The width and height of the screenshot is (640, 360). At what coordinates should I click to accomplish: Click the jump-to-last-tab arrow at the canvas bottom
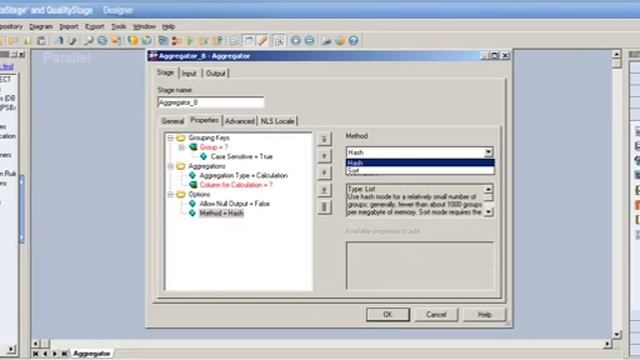[x=64, y=353]
